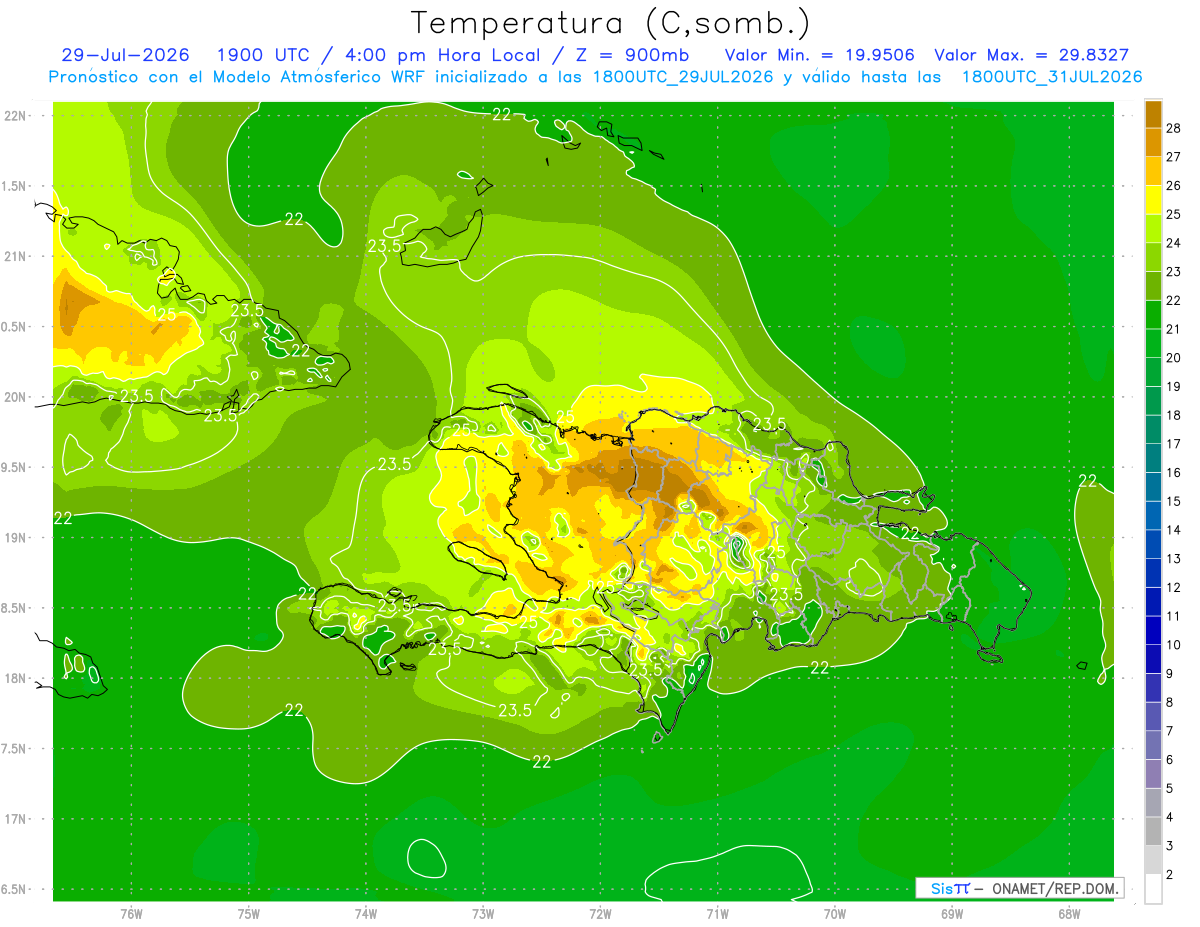Click the '15' label on color scale
This screenshot has height=927, width=1200.
[x=1174, y=501]
